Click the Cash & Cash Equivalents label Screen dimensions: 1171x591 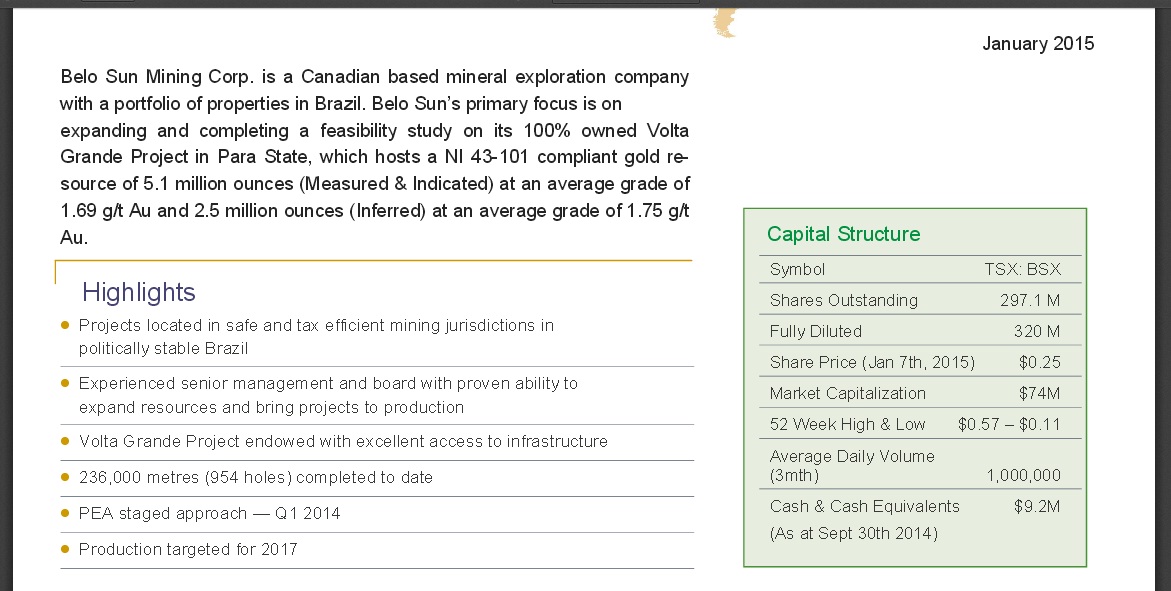(865, 507)
